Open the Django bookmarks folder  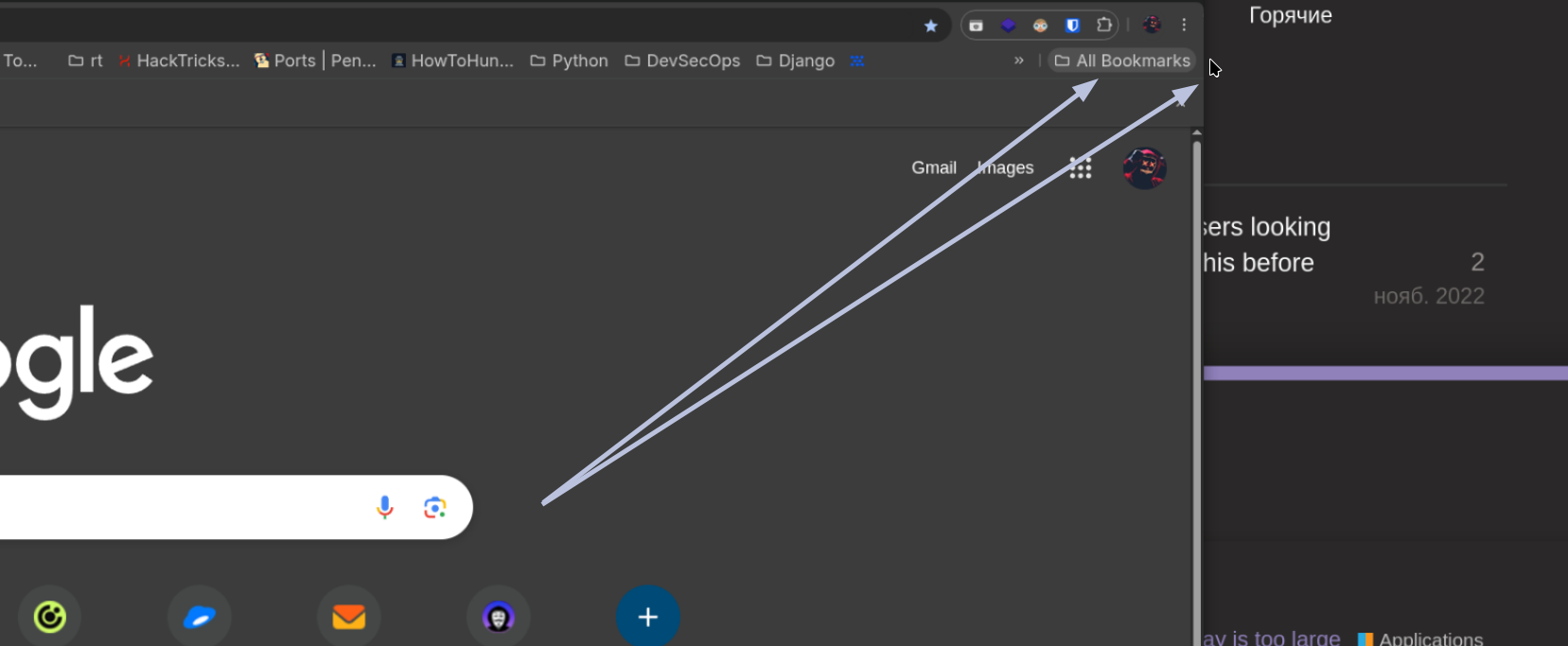pyautogui.click(x=795, y=61)
